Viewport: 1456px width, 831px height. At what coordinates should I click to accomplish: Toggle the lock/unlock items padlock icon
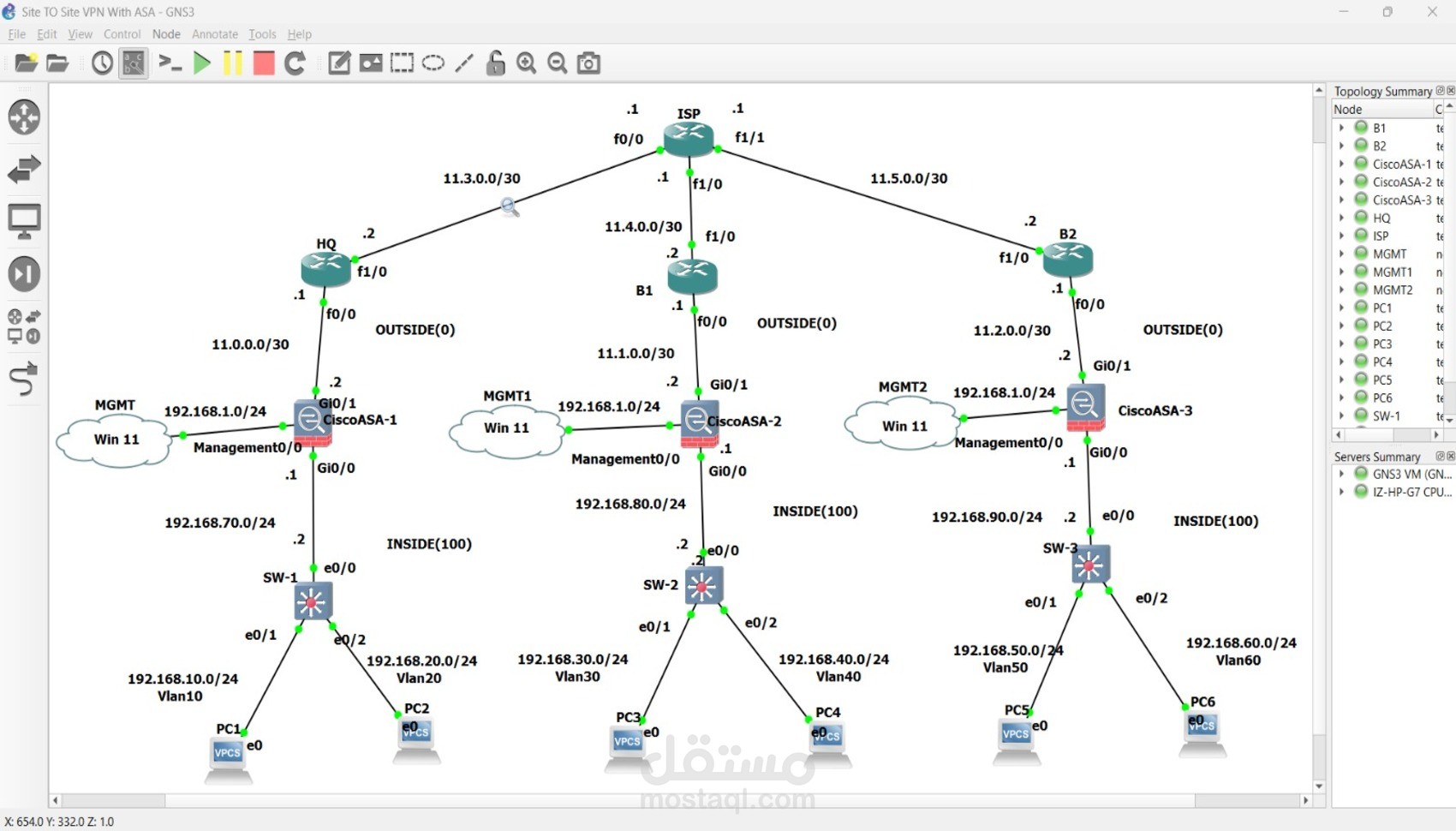pos(495,63)
